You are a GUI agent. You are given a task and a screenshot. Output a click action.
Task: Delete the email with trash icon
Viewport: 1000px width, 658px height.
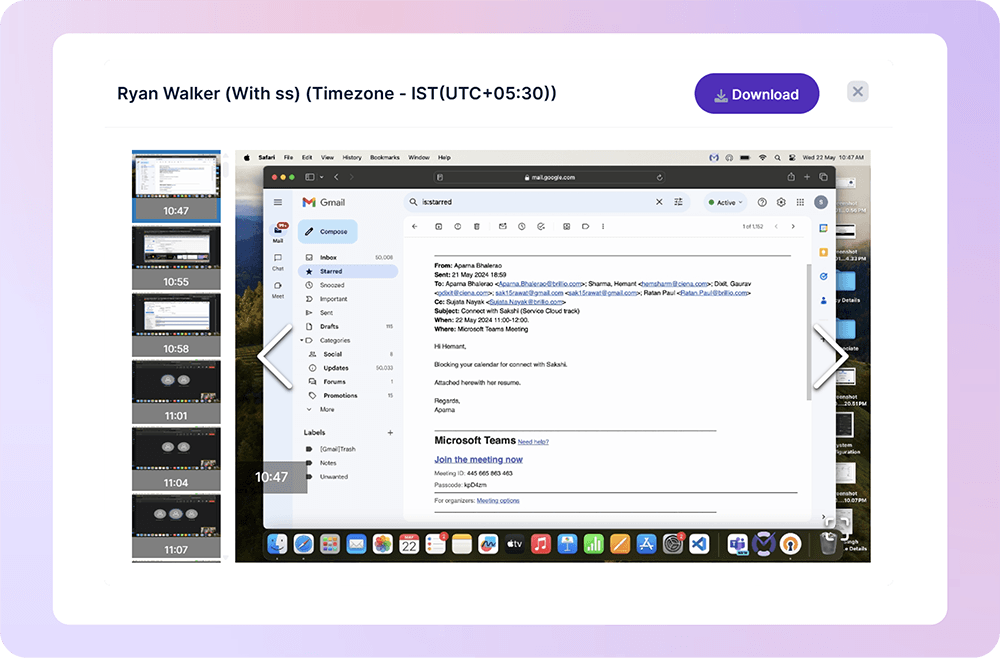[x=476, y=226]
